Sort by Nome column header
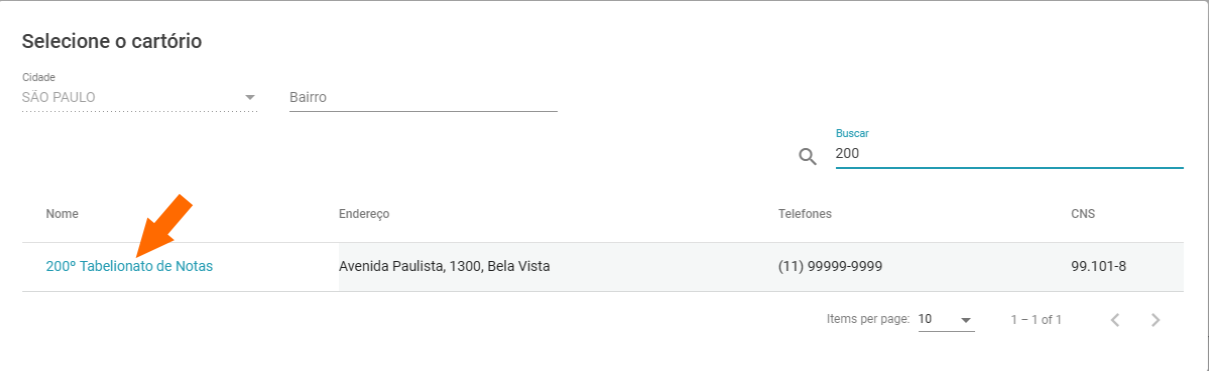The width and height of the screenshot is (1209, 371). [62, 214]
